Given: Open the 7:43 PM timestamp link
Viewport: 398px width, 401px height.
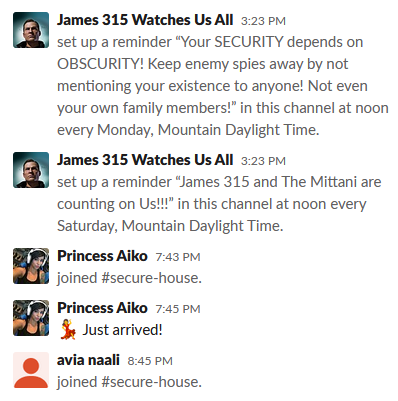Looking at the screenshot, I should (x=178, y=257).
